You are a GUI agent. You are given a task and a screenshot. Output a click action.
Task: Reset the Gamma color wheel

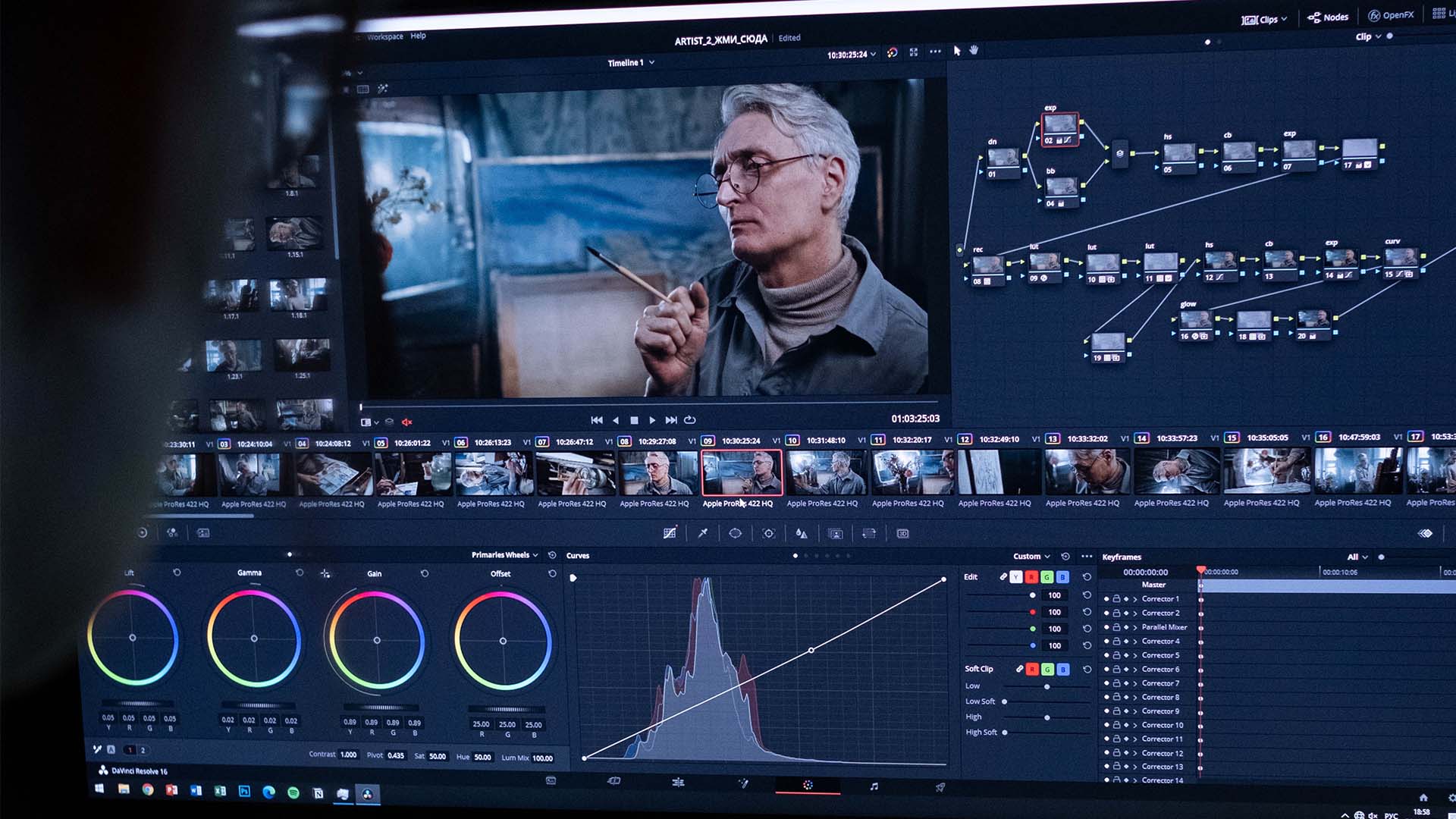(300, 573)
